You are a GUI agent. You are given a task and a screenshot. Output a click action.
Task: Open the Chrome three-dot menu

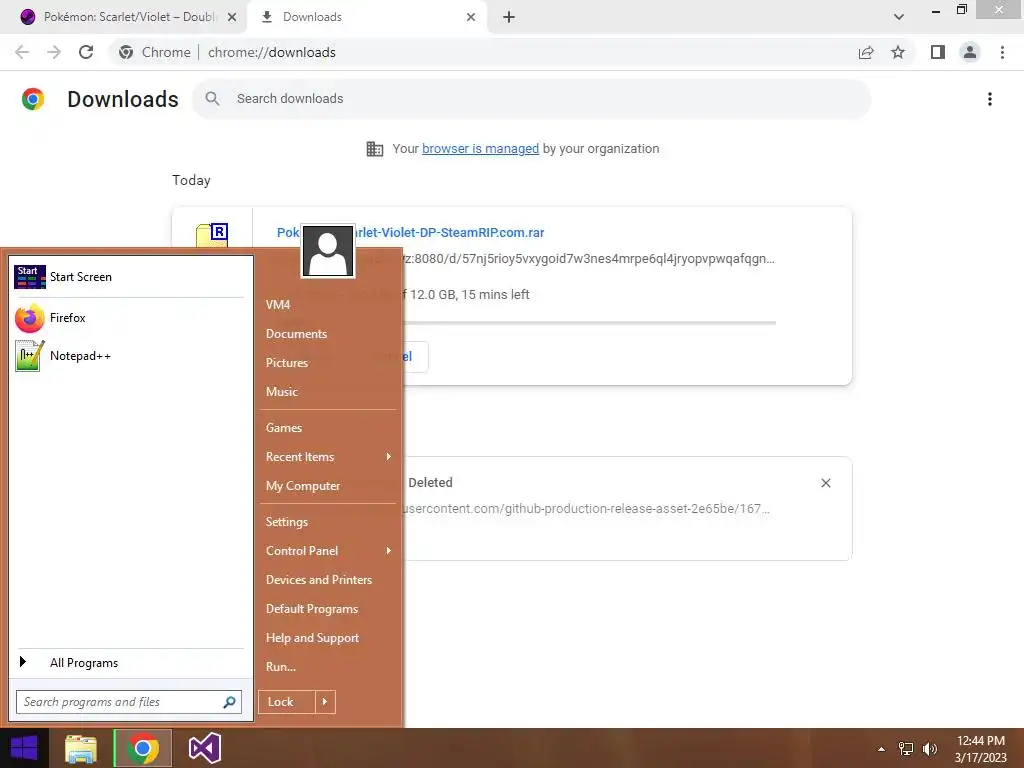point(1002,52)
